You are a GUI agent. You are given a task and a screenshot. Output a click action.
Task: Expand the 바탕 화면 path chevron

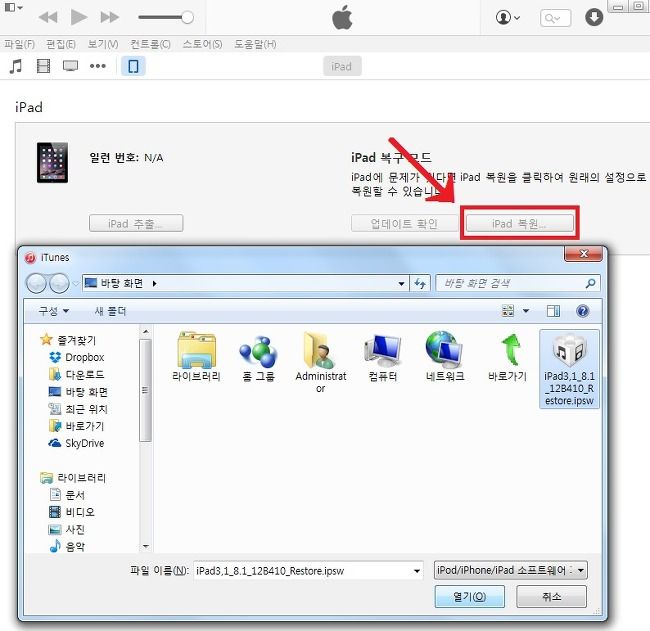point(154,284)
